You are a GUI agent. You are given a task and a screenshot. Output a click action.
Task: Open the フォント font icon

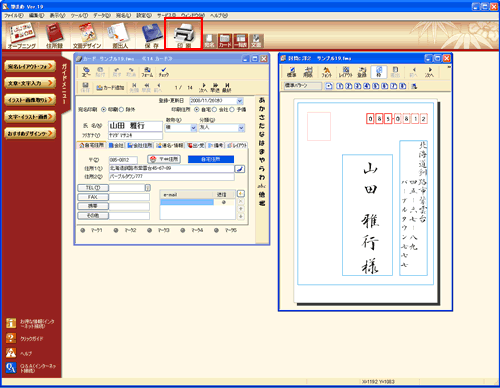coord(327,72)
